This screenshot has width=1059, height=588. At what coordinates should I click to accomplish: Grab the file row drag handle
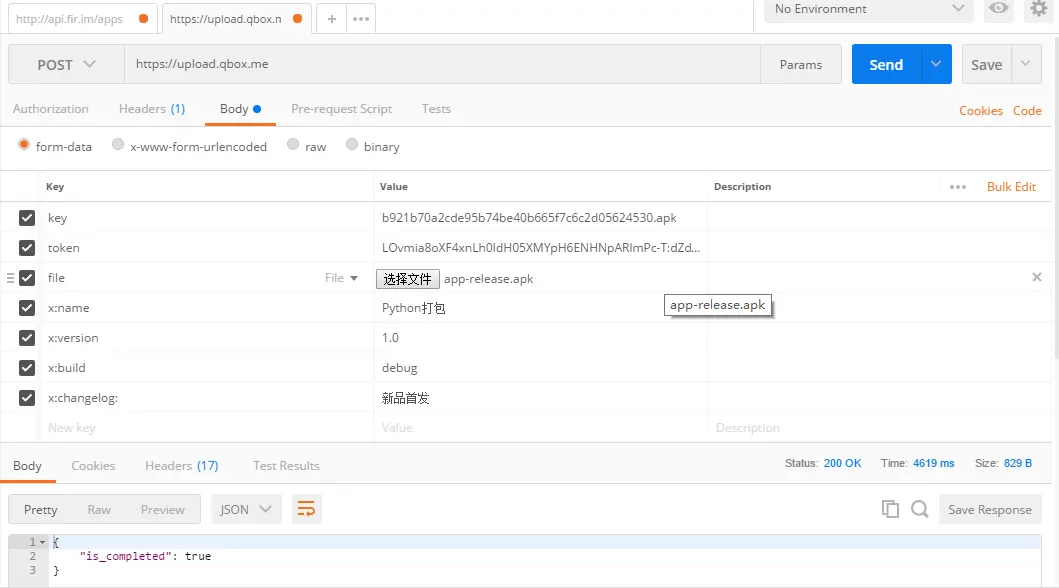coord(10,278)
